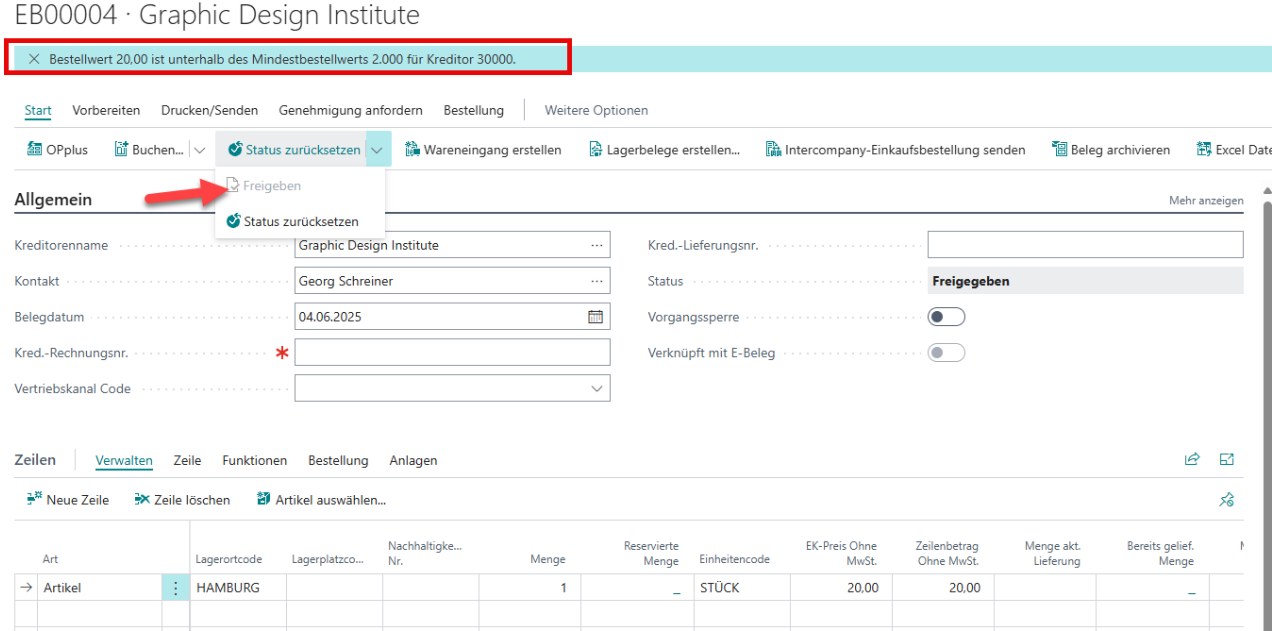The height and width of the screenshot is (631, 1272).
Task: Click Mehr anzeigen link
Action: pyautogui.click(x=1206, y=201)
